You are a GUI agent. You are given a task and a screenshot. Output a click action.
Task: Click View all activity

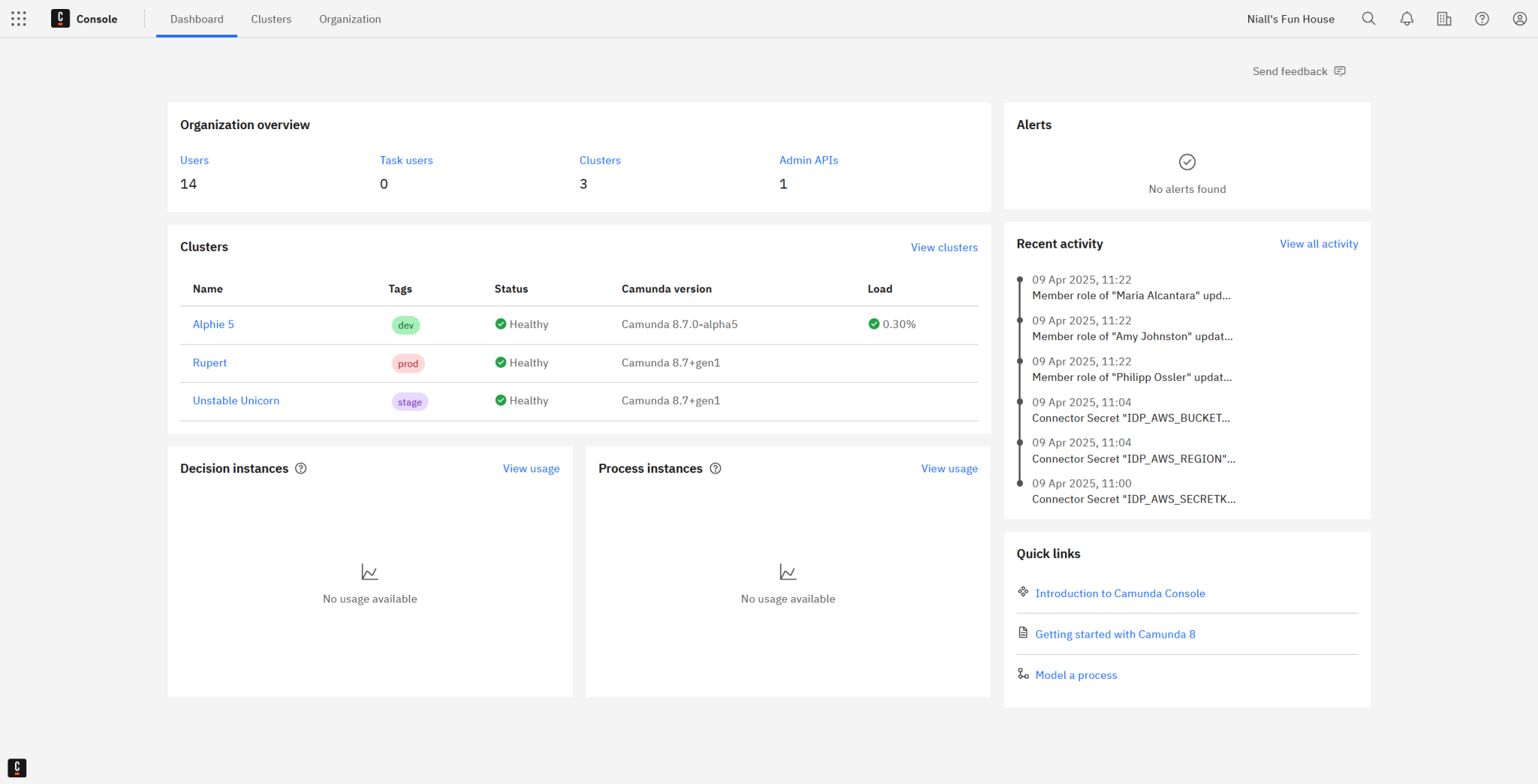pos(1318,243)
